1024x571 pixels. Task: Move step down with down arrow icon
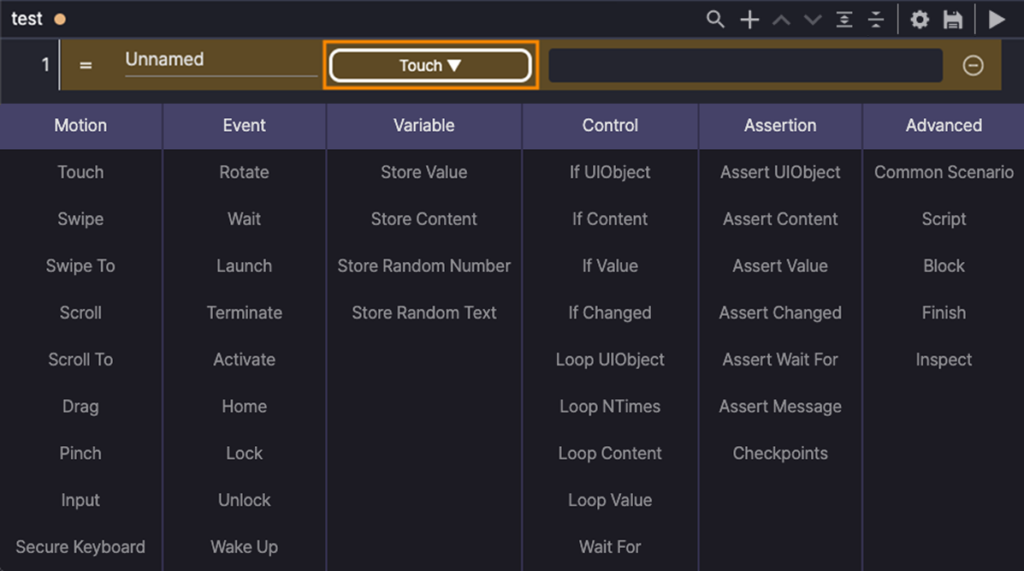pos(812,19)
